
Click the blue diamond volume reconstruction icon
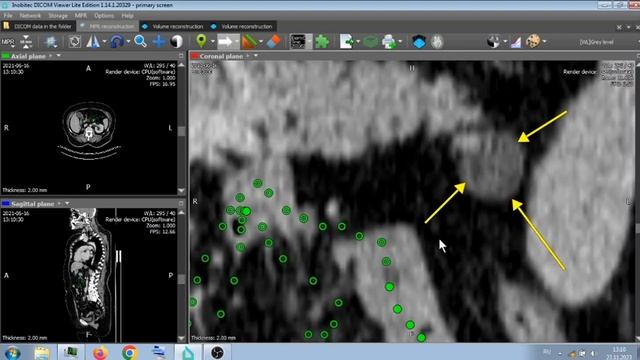(419, 42)
